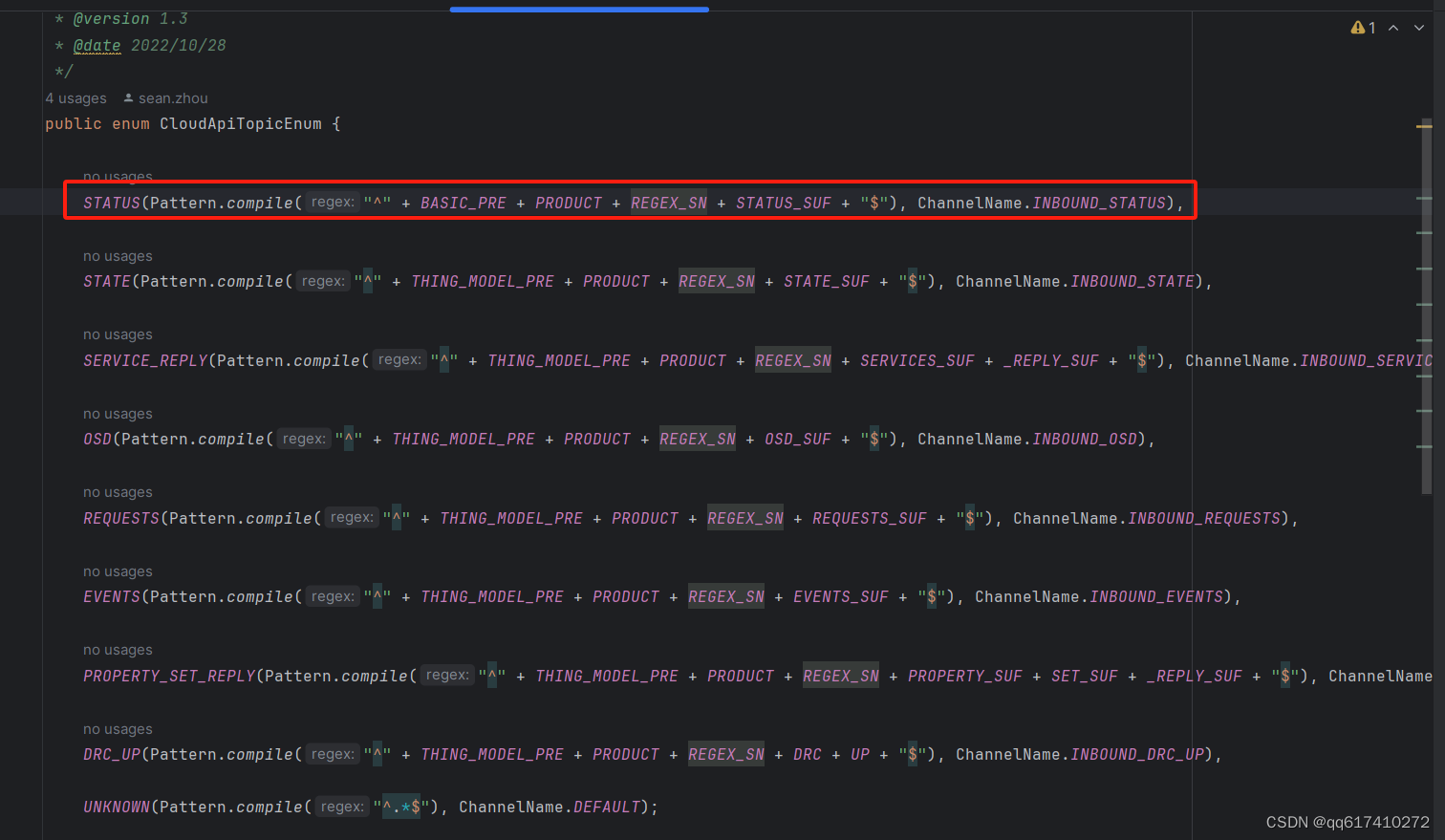Click the REQUESTS enum constant
Image resolution: width=1445 pixels, height=840 pixels.
pyautogui.click(x=121, y=518)
